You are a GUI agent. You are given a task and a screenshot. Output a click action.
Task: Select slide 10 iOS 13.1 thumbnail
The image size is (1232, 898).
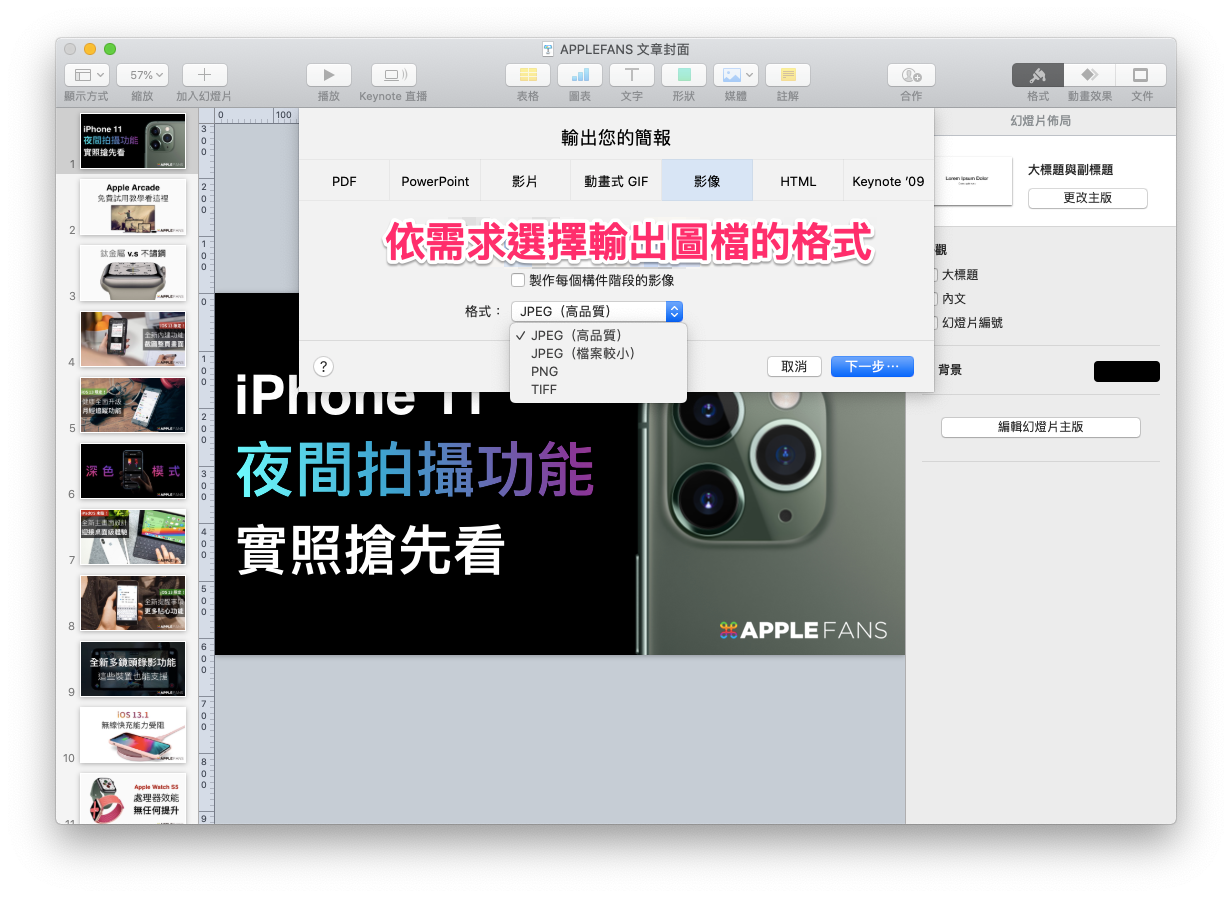pos(133,735)
